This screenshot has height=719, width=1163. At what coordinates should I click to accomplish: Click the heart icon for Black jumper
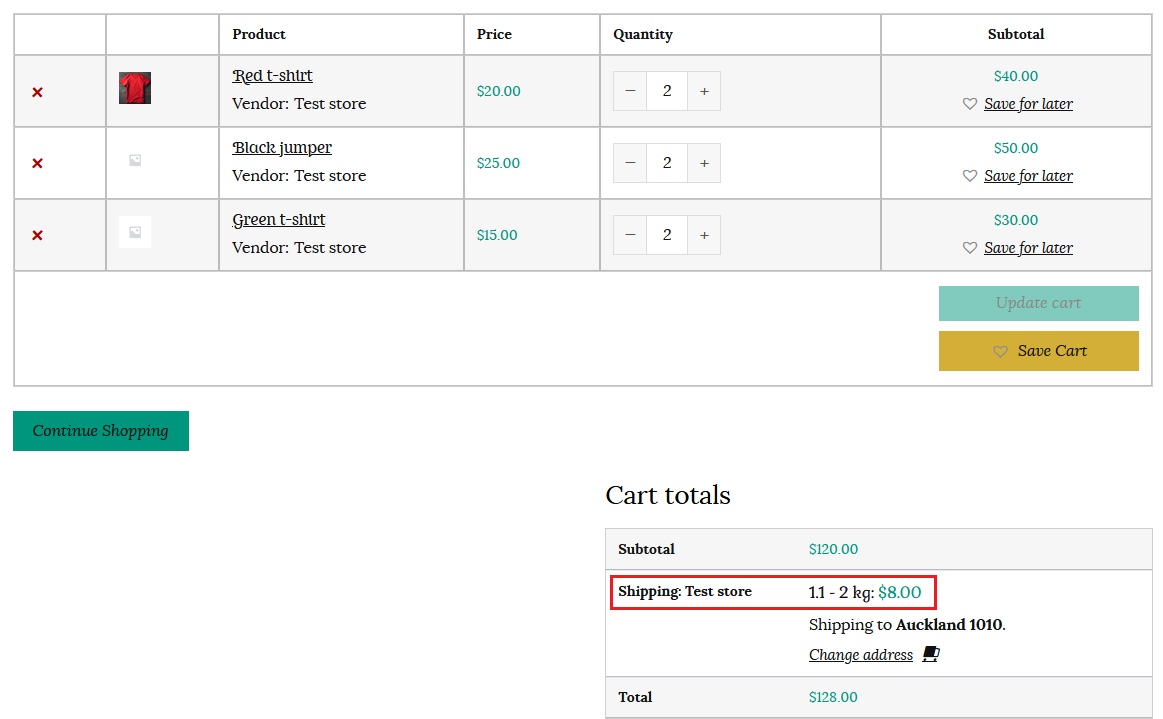[969, 176]
